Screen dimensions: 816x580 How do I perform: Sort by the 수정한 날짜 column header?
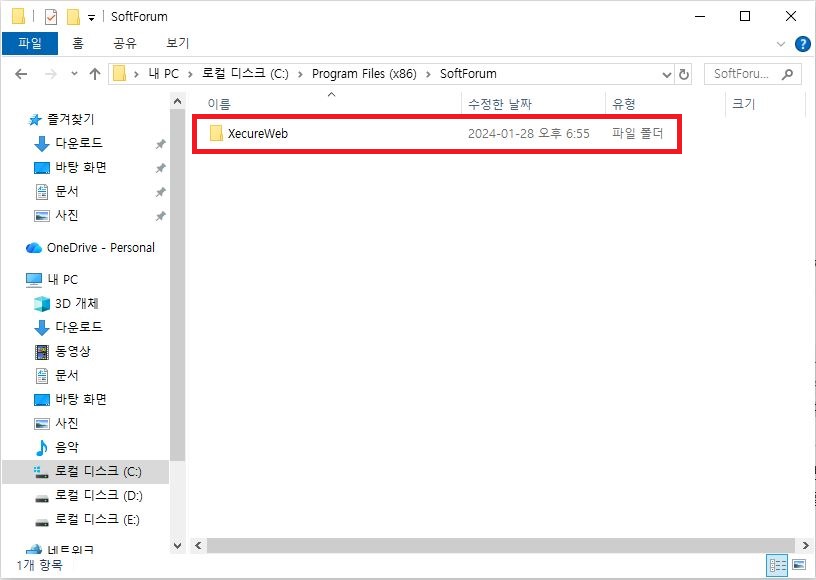(500, 104)
